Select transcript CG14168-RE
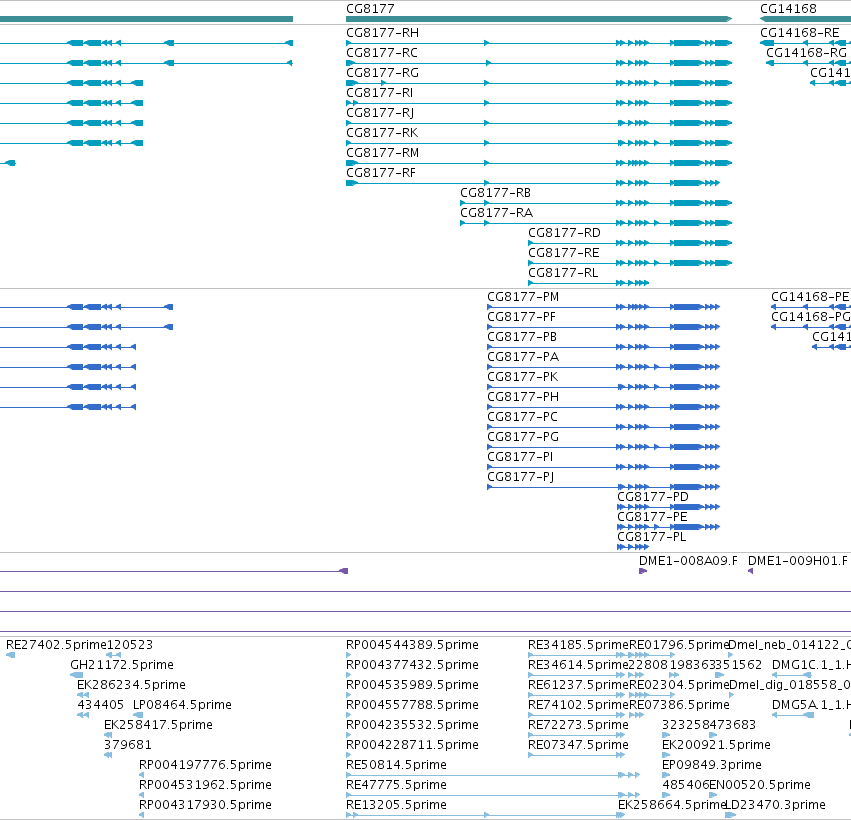The width and height of the screenshot is (851, 820). point(799,33)
